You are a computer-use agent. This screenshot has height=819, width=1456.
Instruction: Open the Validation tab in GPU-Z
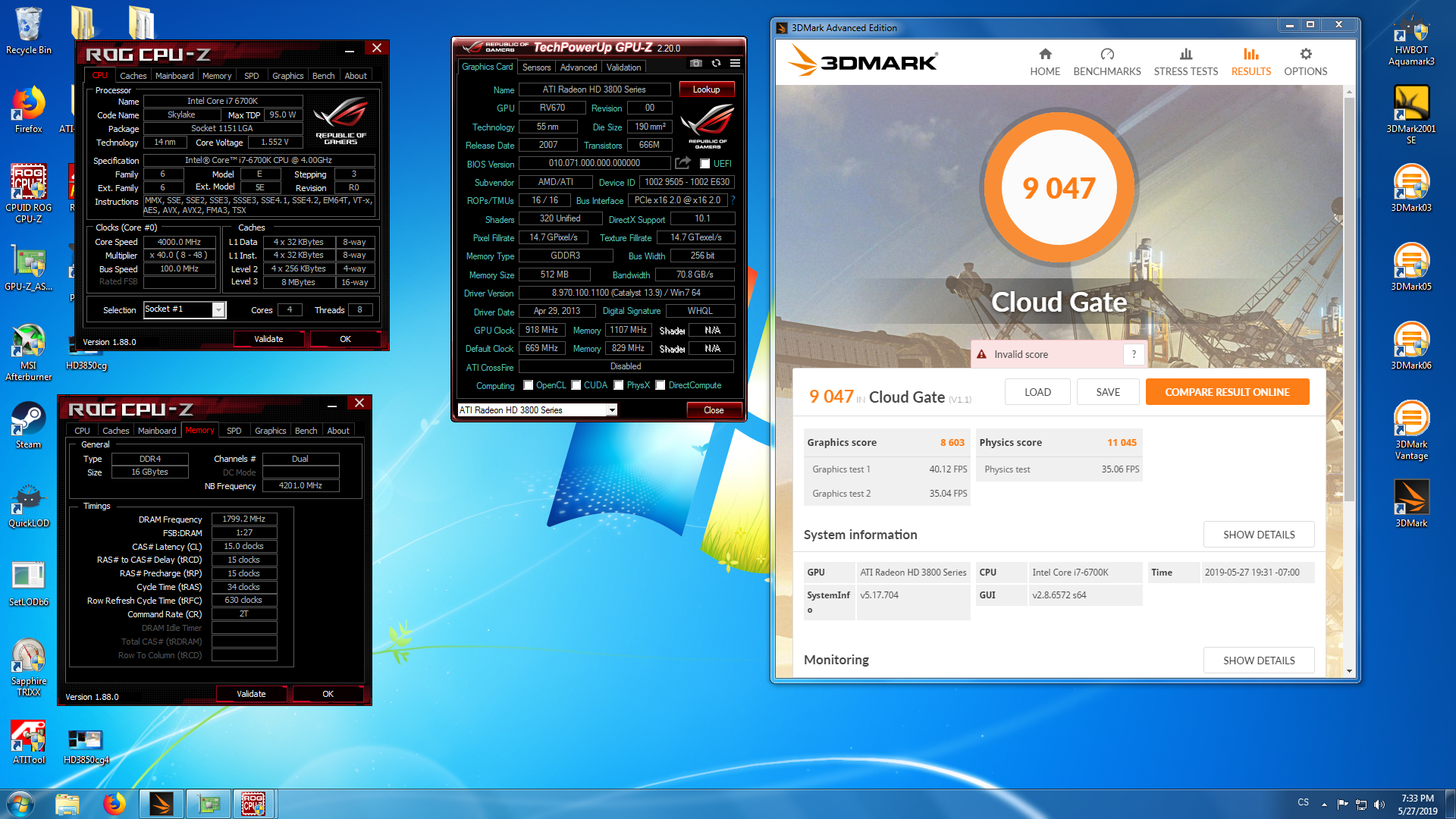[x=624, y=67]
